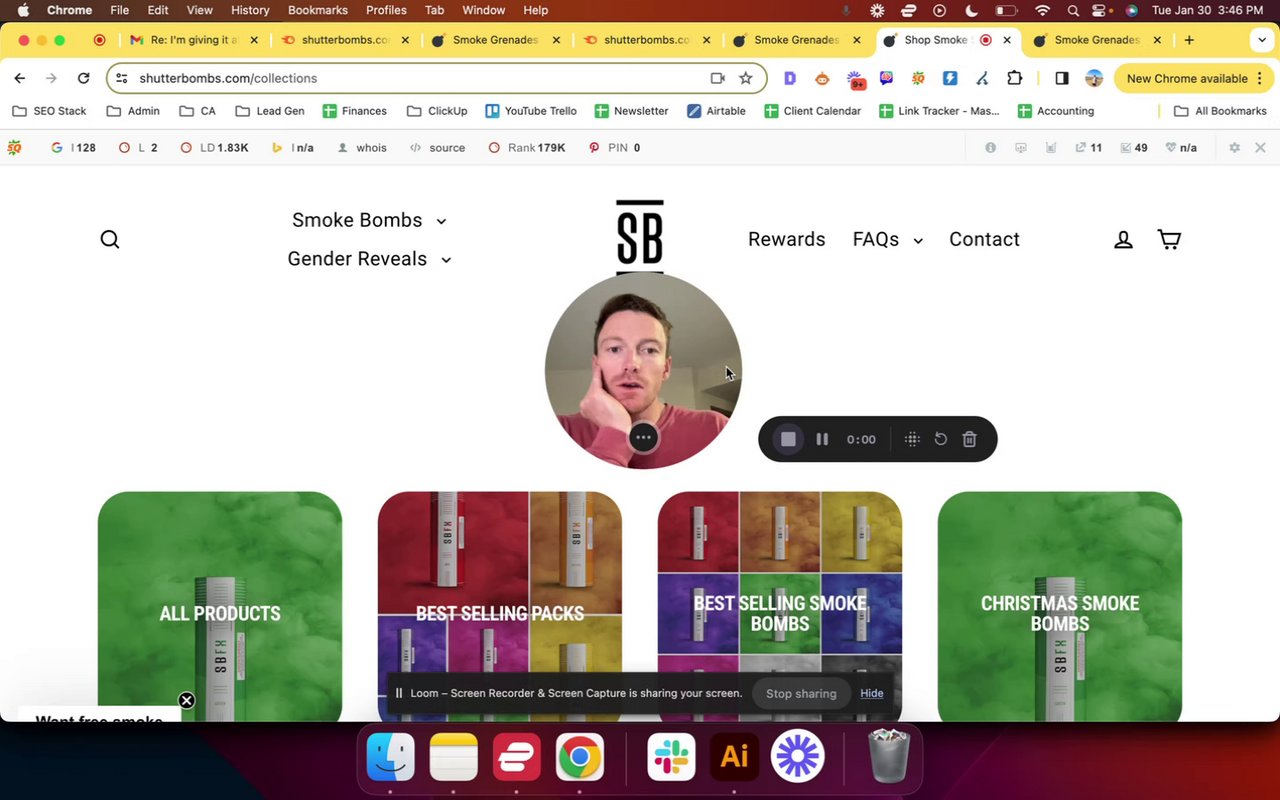Click the SB logo in the header
Viewport: 1280px width, 800px height.
[x=640, y=236]
